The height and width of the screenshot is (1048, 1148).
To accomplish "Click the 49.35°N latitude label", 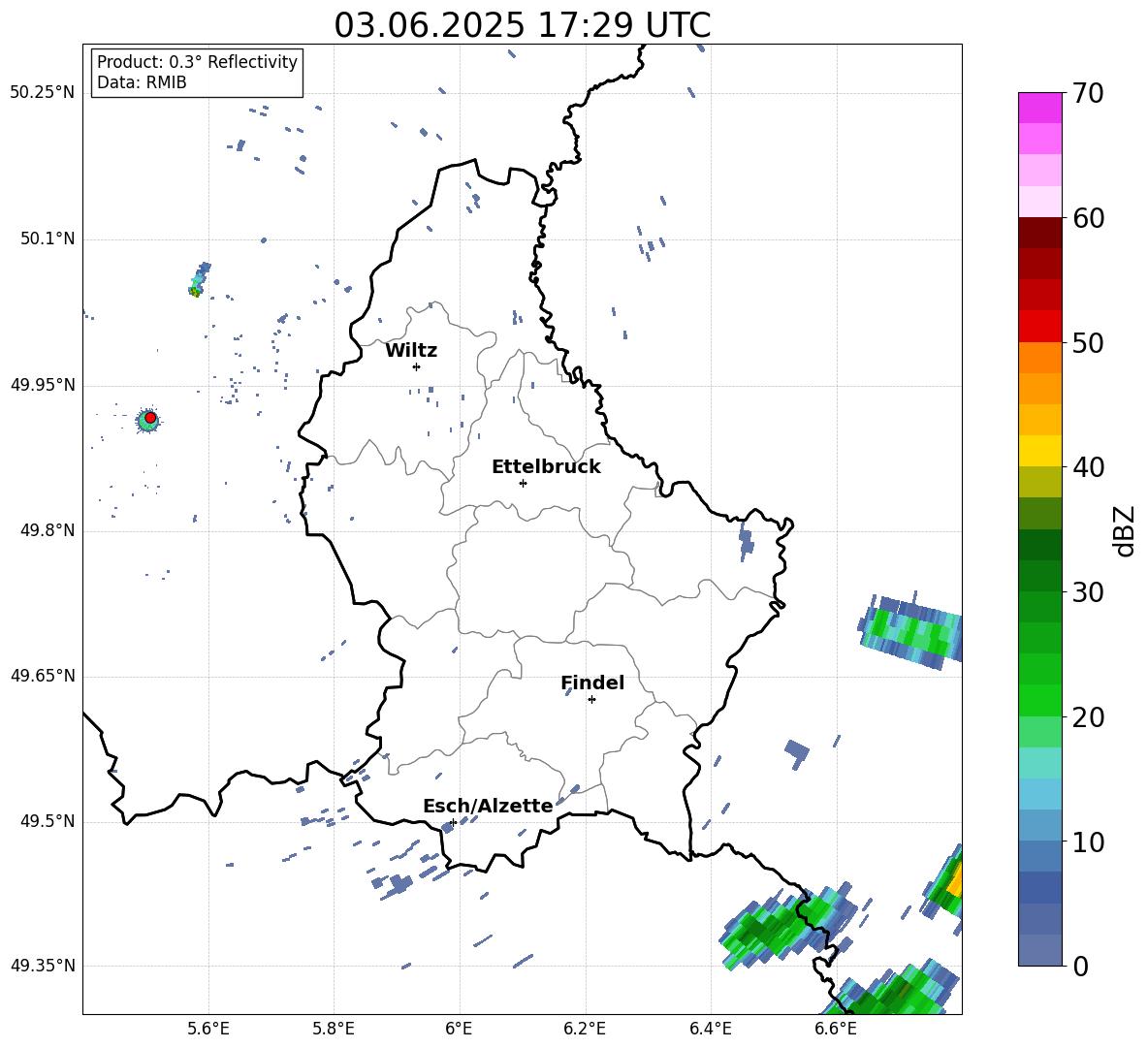I will [43, 966].
